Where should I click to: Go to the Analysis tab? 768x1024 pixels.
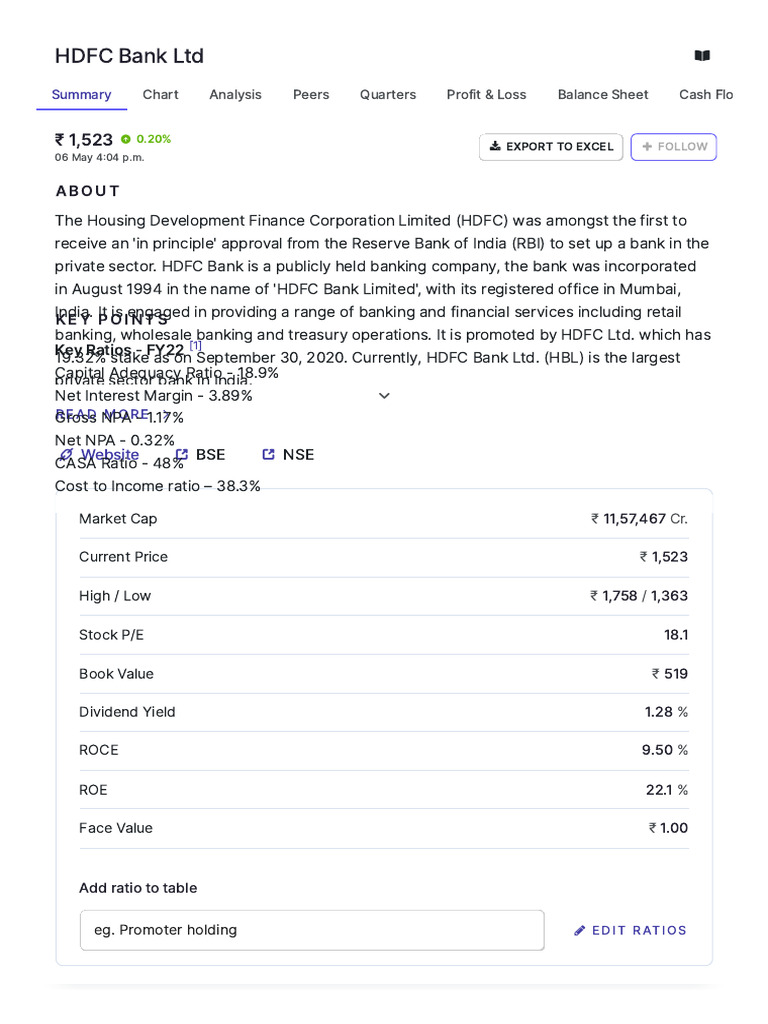(x=235, y=95)
